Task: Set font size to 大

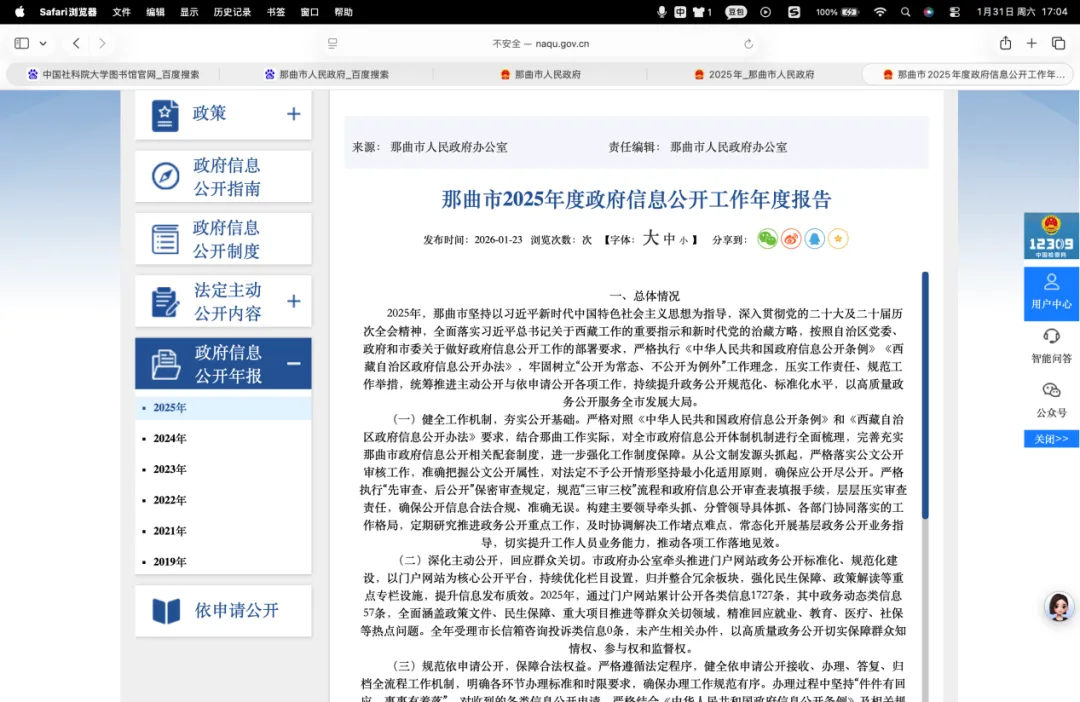Action: tap(650, 238)
